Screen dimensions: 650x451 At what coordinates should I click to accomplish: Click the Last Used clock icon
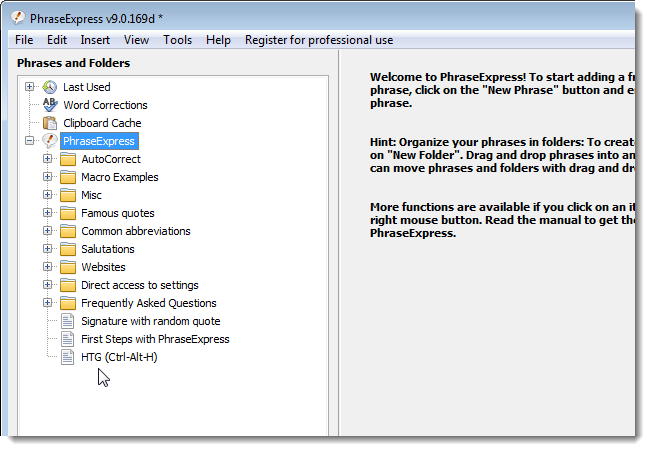50,87
